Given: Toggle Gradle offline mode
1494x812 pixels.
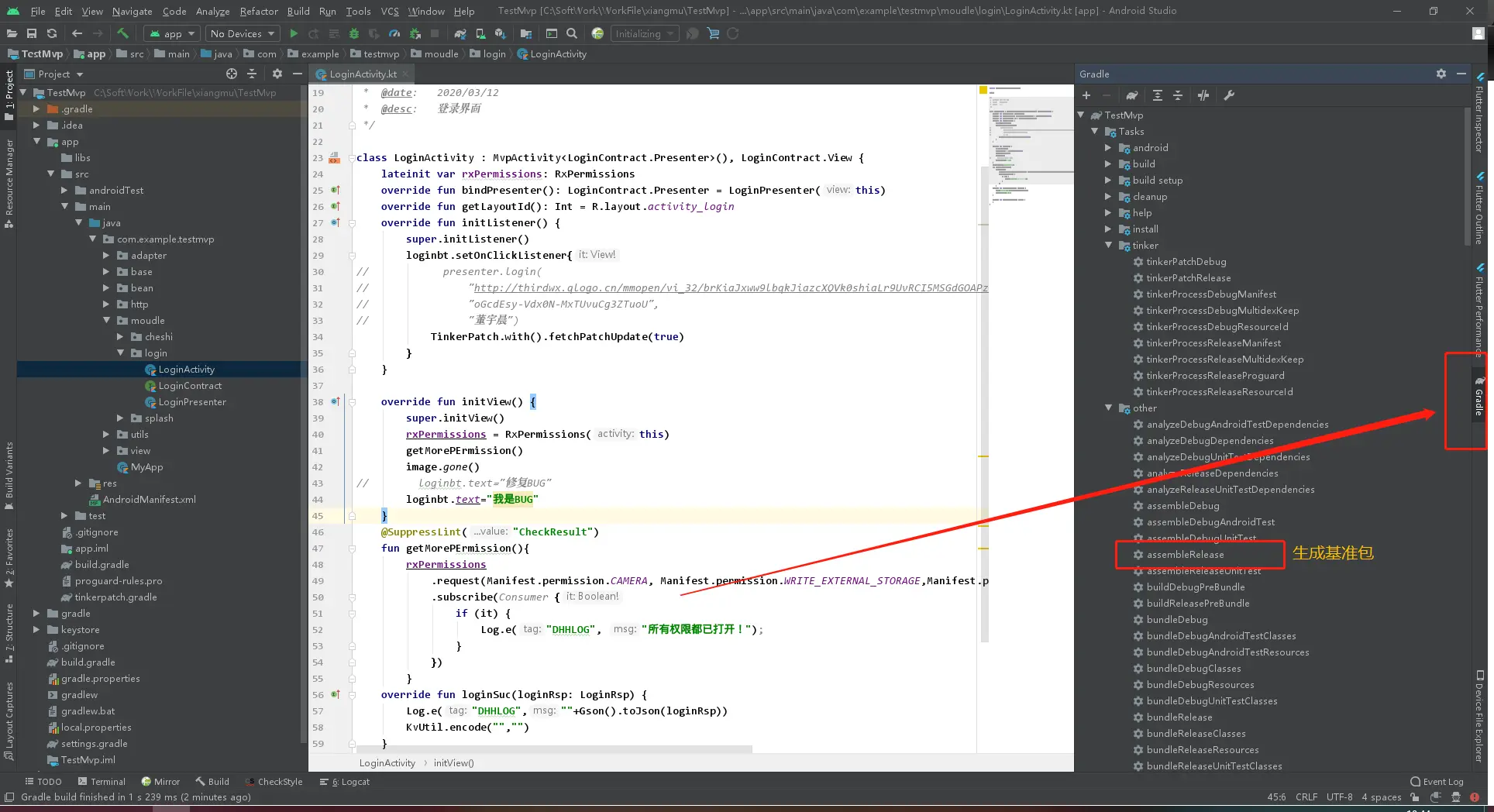Looking at the screenshot, I should [1203, 95].
